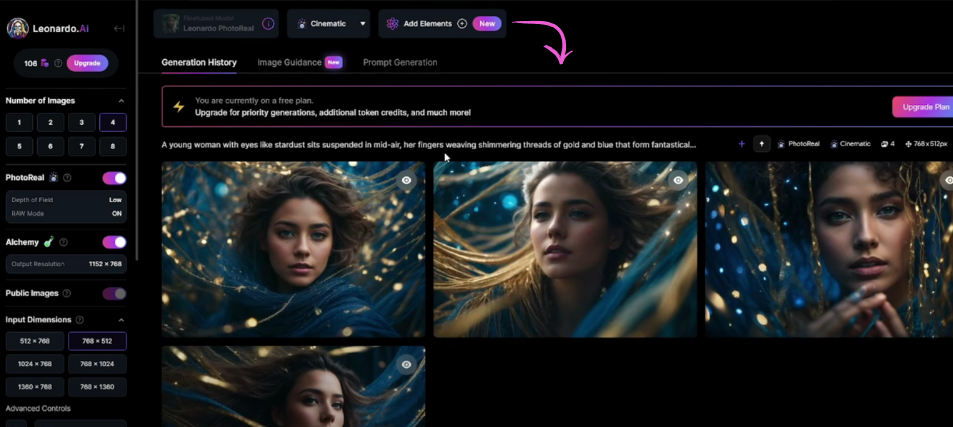Open the Alchemy help tooltip icon

[x=64, y=242]
